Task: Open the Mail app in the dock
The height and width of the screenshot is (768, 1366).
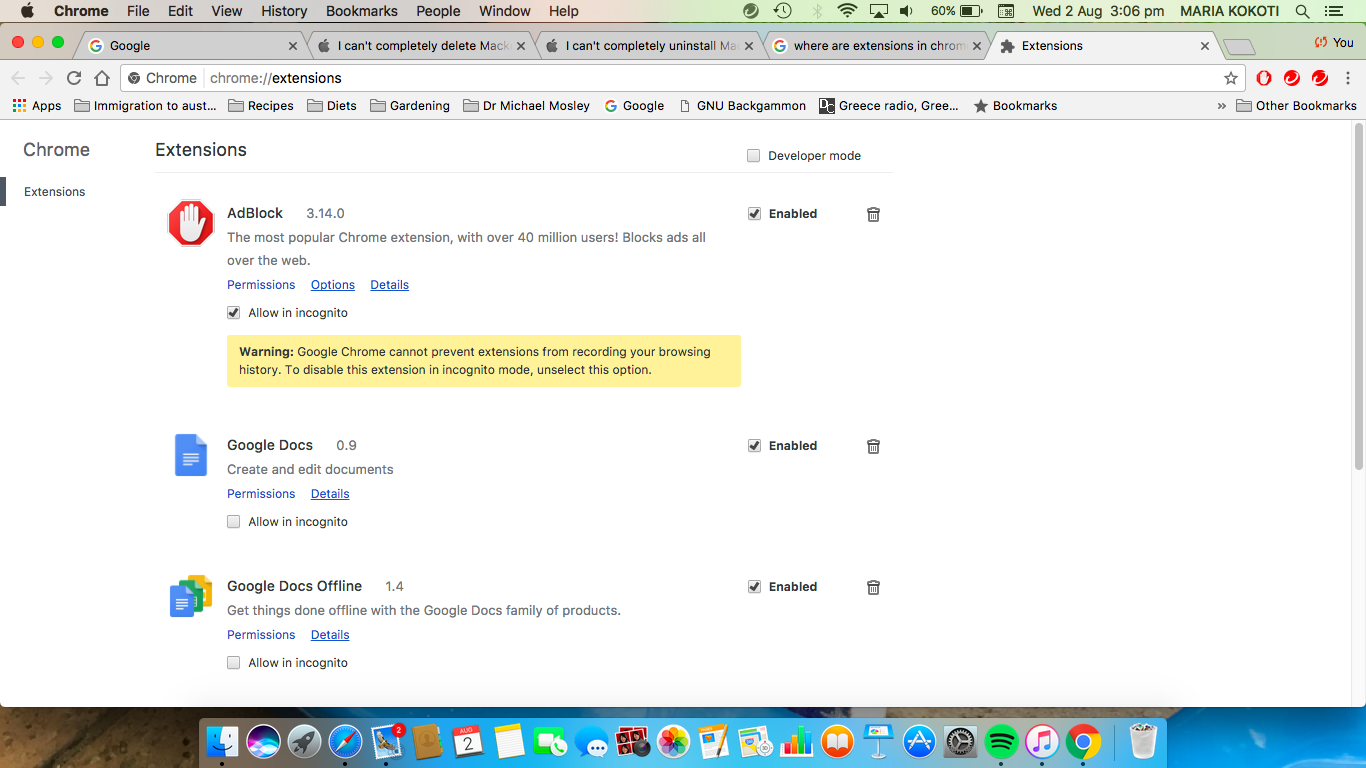Action: point(387,741)
